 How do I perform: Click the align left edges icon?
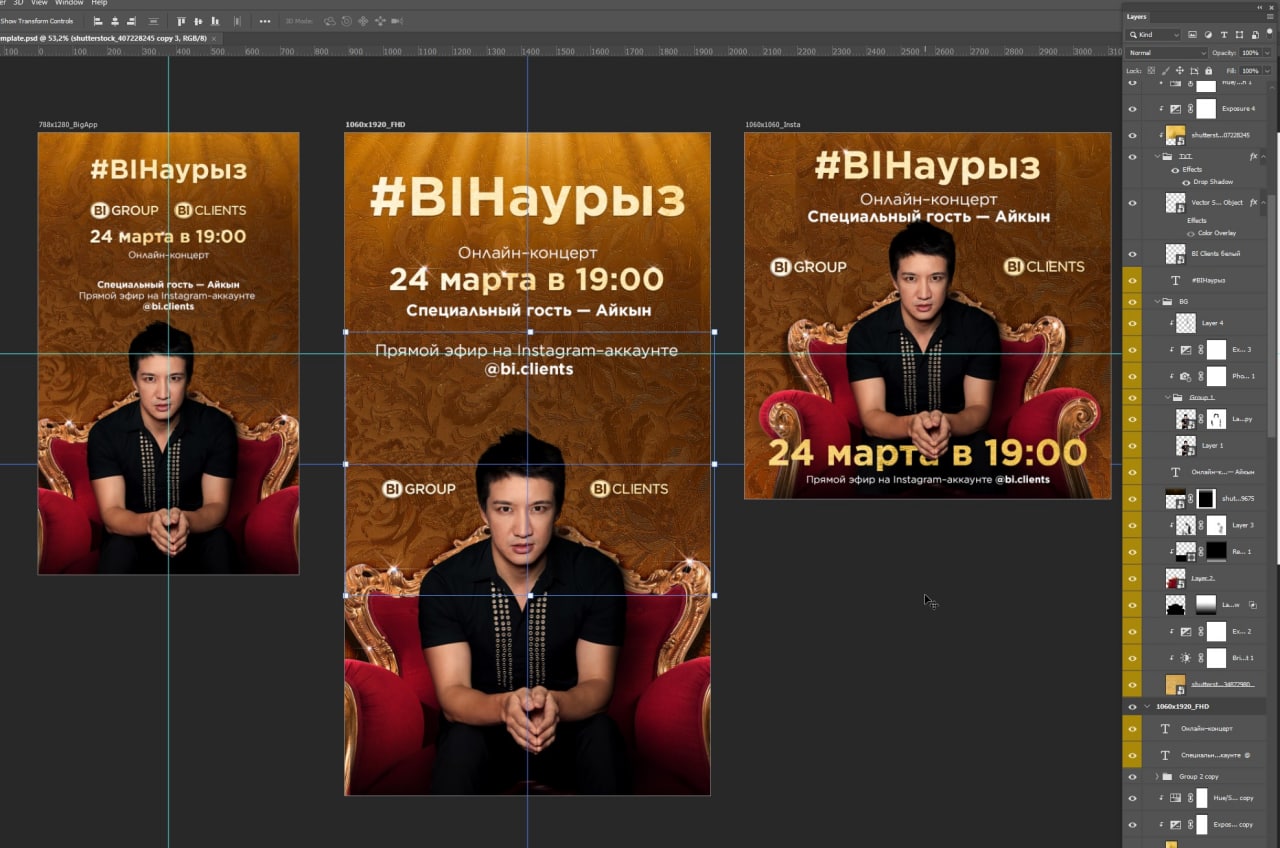click(x=98, y=21)
